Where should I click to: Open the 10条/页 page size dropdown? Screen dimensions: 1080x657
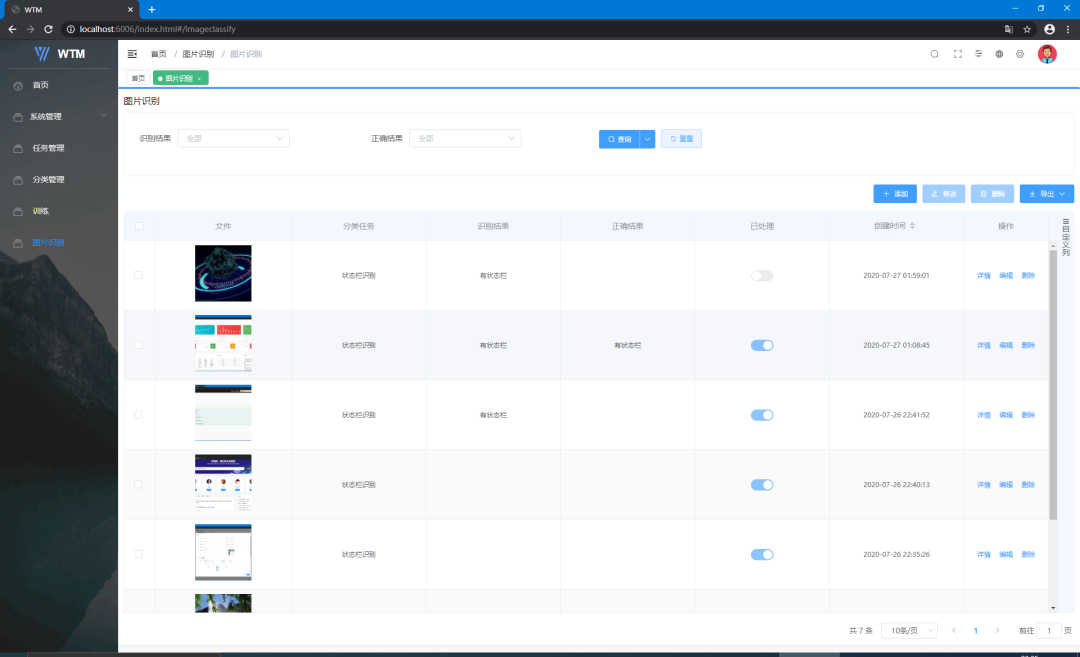pos(909,630)
